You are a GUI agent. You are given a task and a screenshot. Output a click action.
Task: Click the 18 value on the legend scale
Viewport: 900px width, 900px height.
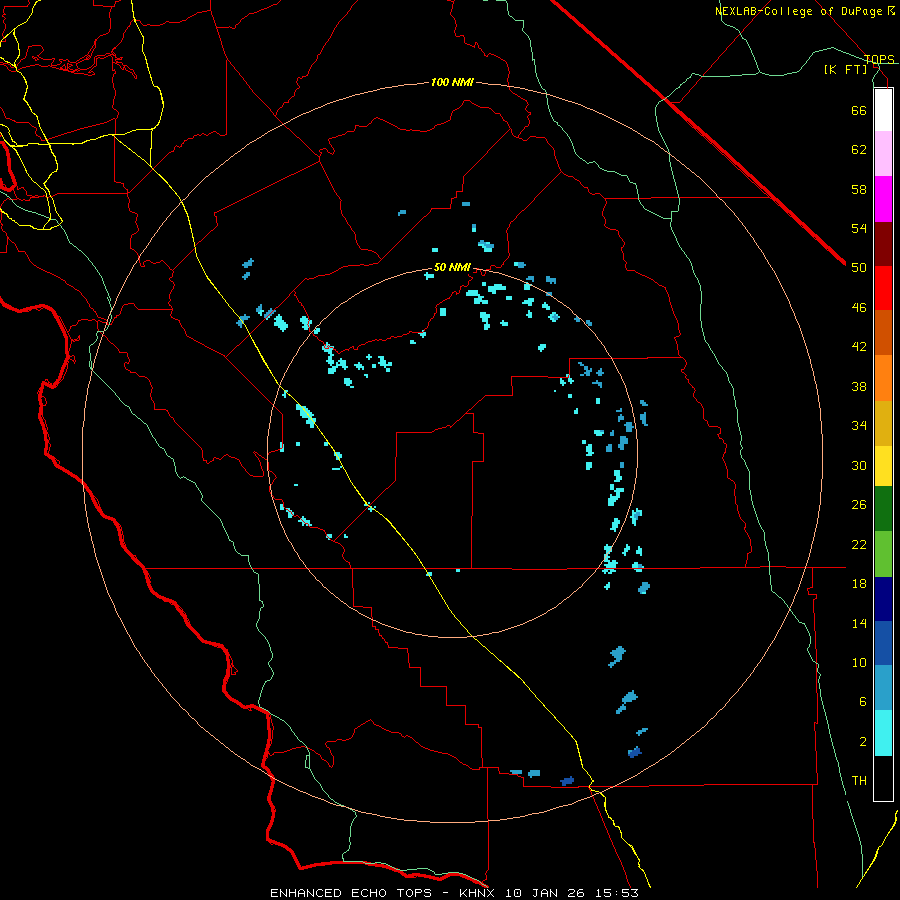(859, 584)
